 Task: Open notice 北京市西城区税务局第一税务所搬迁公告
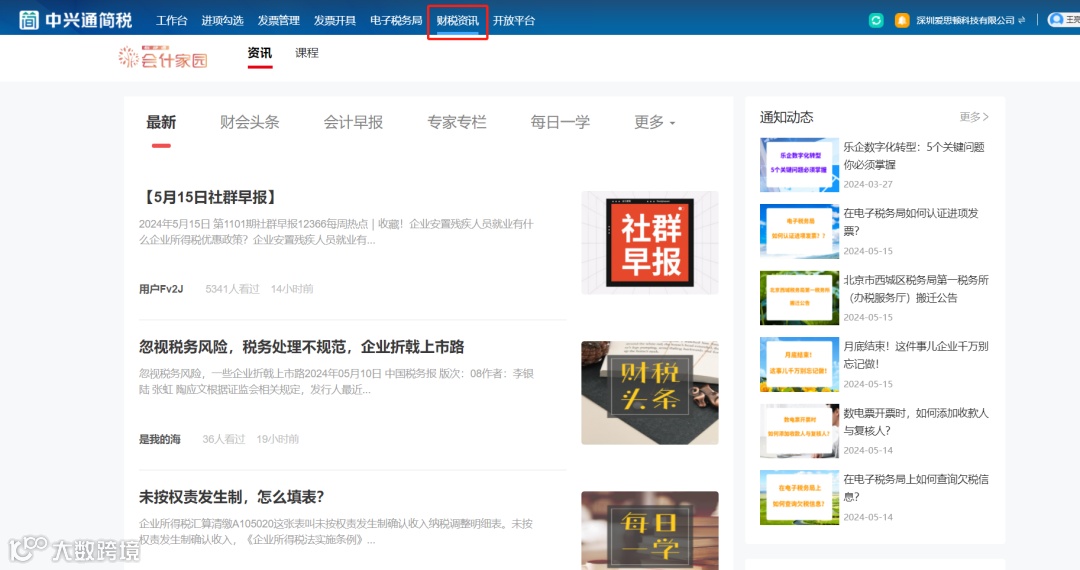pos(916,288)
